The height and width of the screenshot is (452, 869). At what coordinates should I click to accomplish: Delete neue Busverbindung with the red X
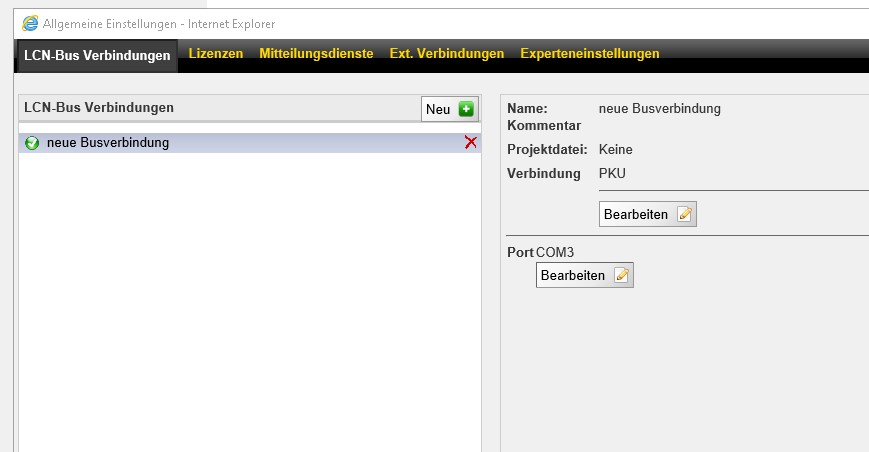point(471,143)
